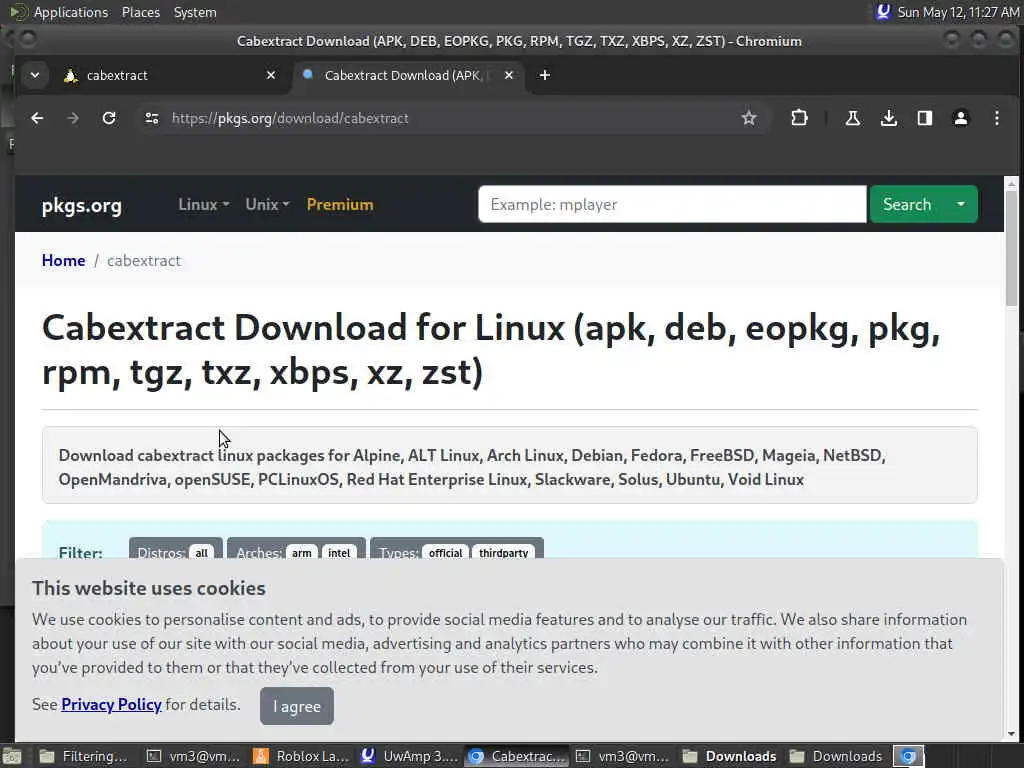The image size is (1024, 768).
Task: Toggle the side panel icon
Action: coord(924,118)
